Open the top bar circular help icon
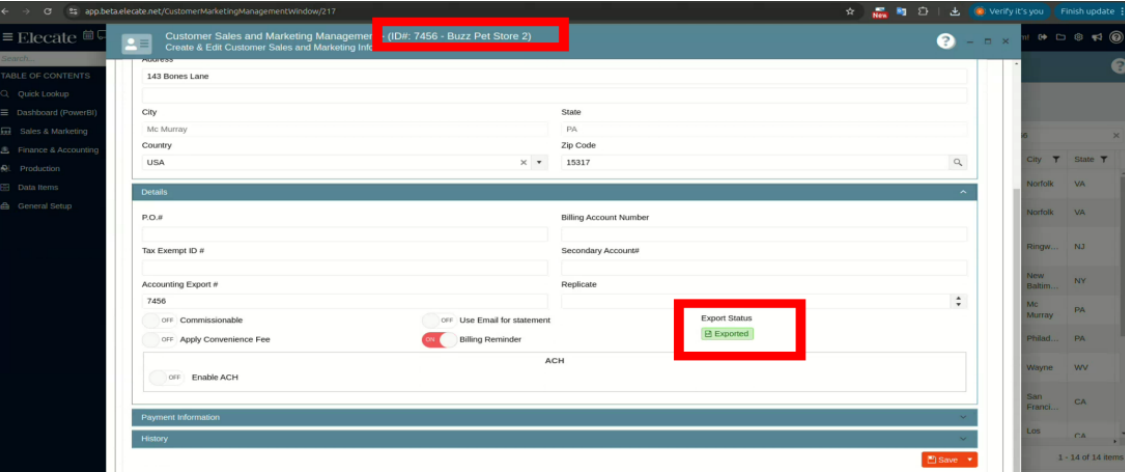1125x473 pixels. [1116, 37]
